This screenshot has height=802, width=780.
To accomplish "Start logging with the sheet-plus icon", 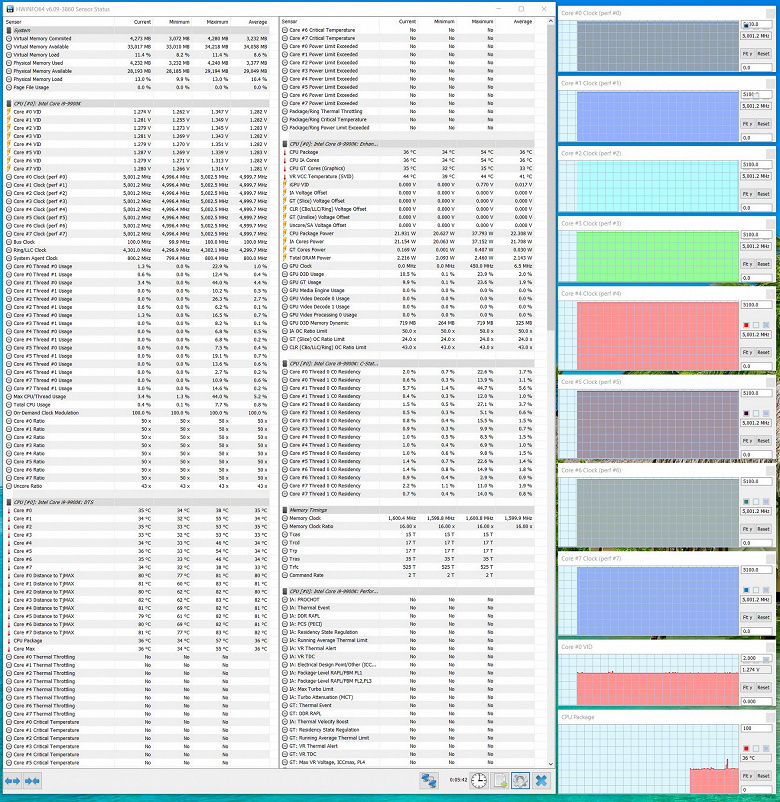I will 500,781.
